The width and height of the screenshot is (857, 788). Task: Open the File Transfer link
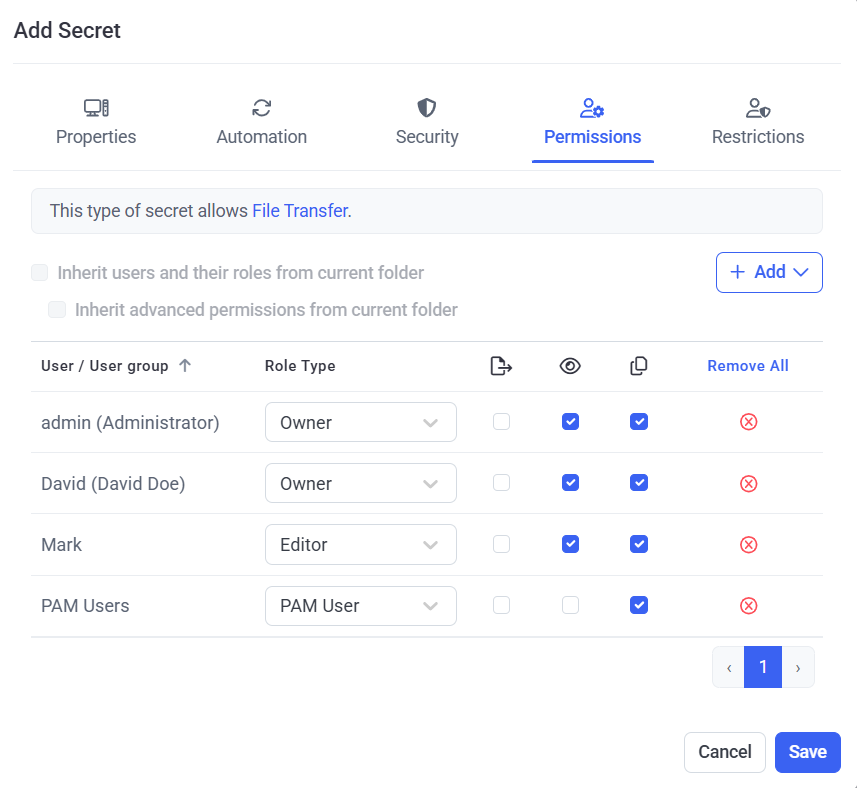click(300, 211)
